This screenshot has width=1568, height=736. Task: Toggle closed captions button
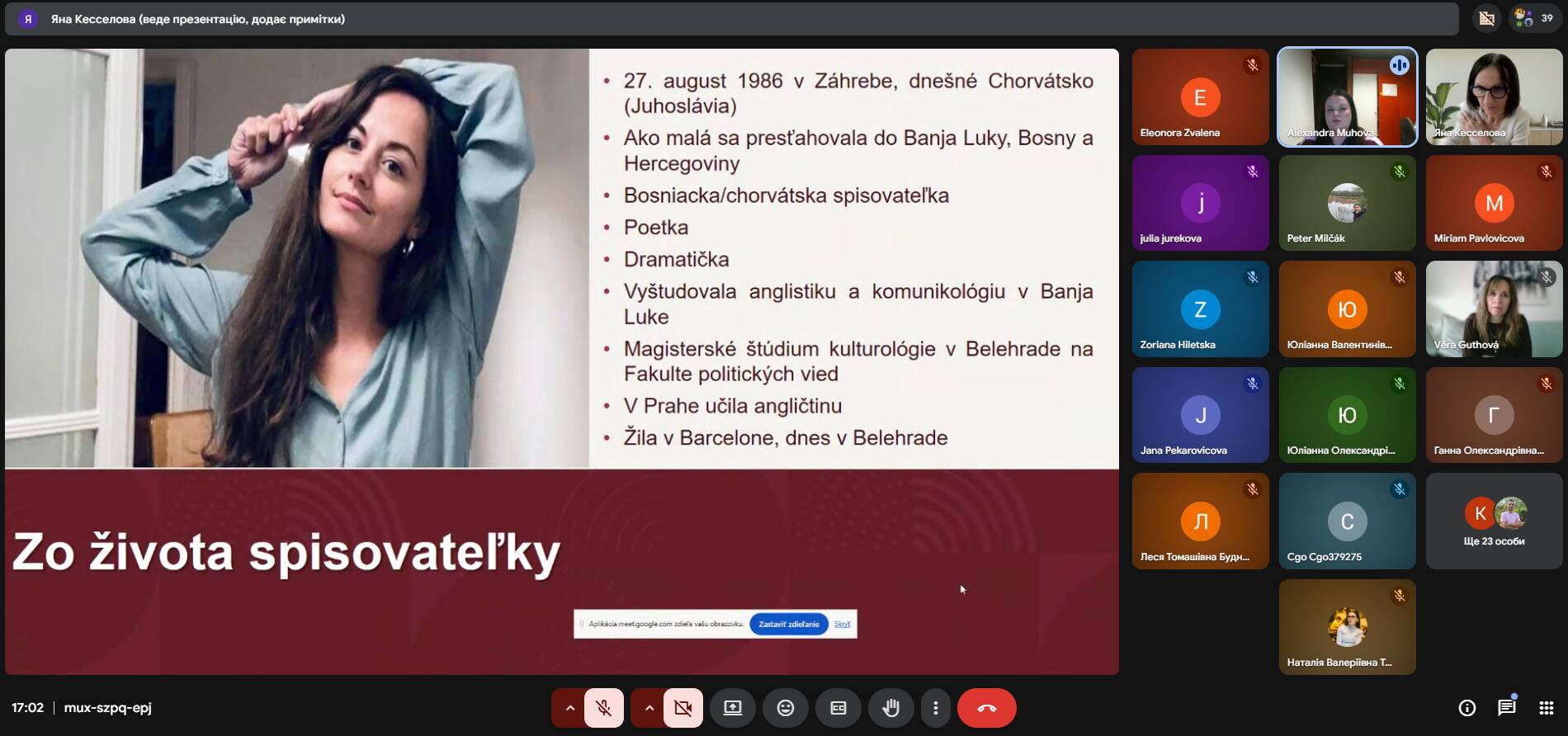pyautogui.click(x=838, y=708)
